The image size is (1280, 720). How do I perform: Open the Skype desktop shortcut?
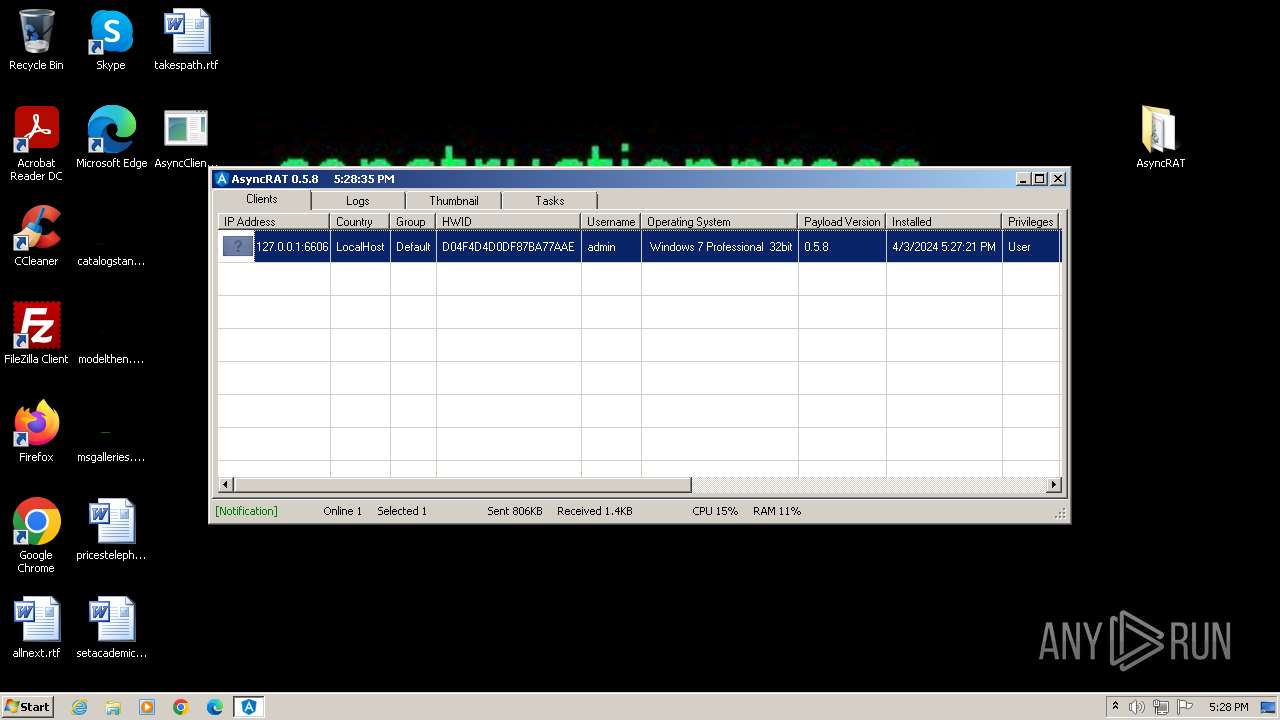[111, 40]
